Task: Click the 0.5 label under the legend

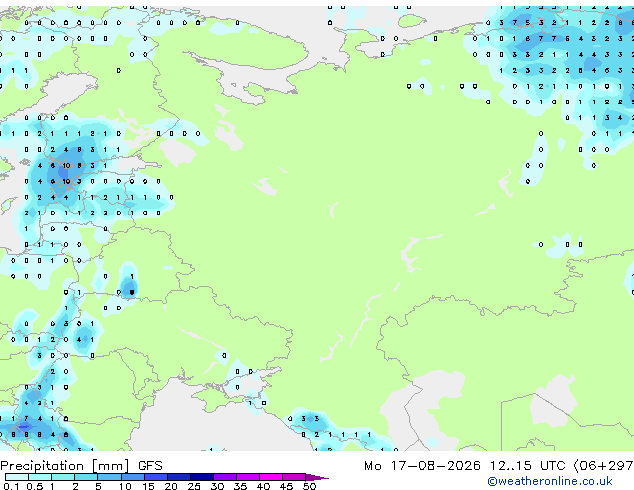Action: (35, 486)
